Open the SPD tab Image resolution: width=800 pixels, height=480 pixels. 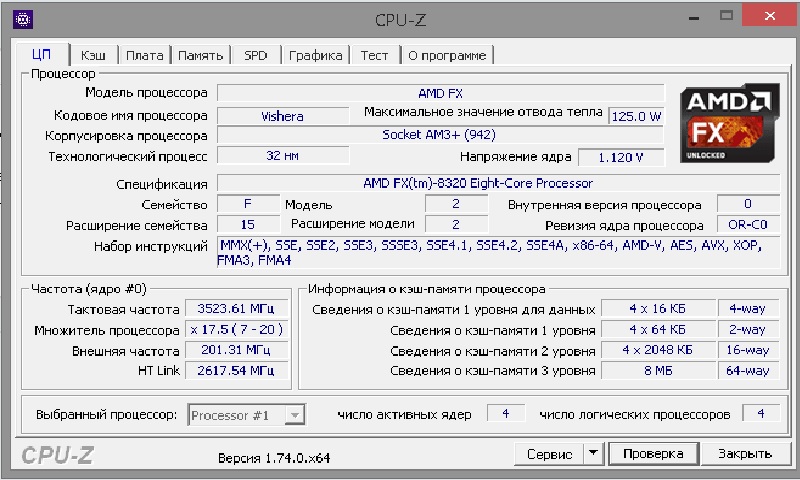point(256,56)
